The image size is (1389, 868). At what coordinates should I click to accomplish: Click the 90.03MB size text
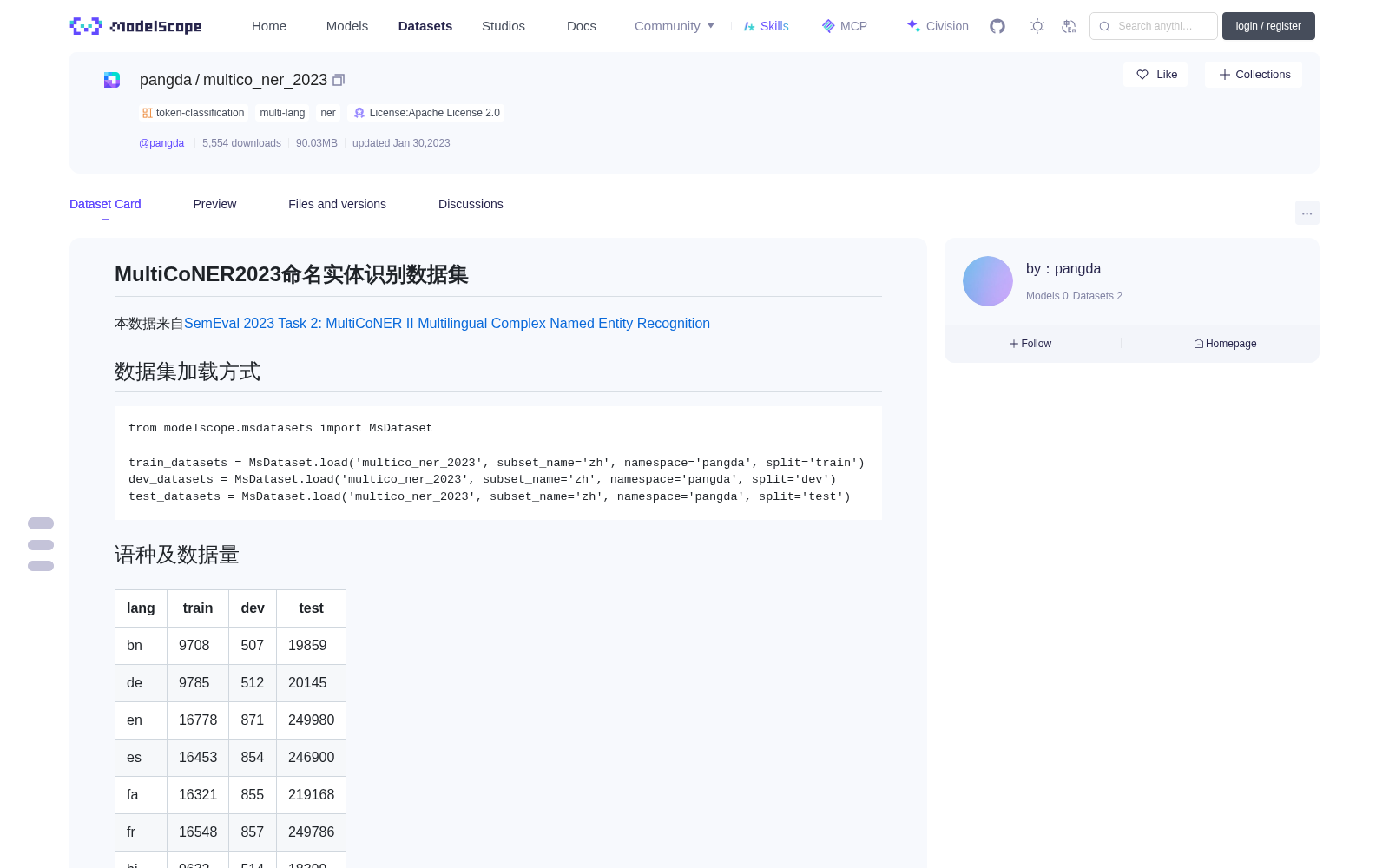click(317, 143)
